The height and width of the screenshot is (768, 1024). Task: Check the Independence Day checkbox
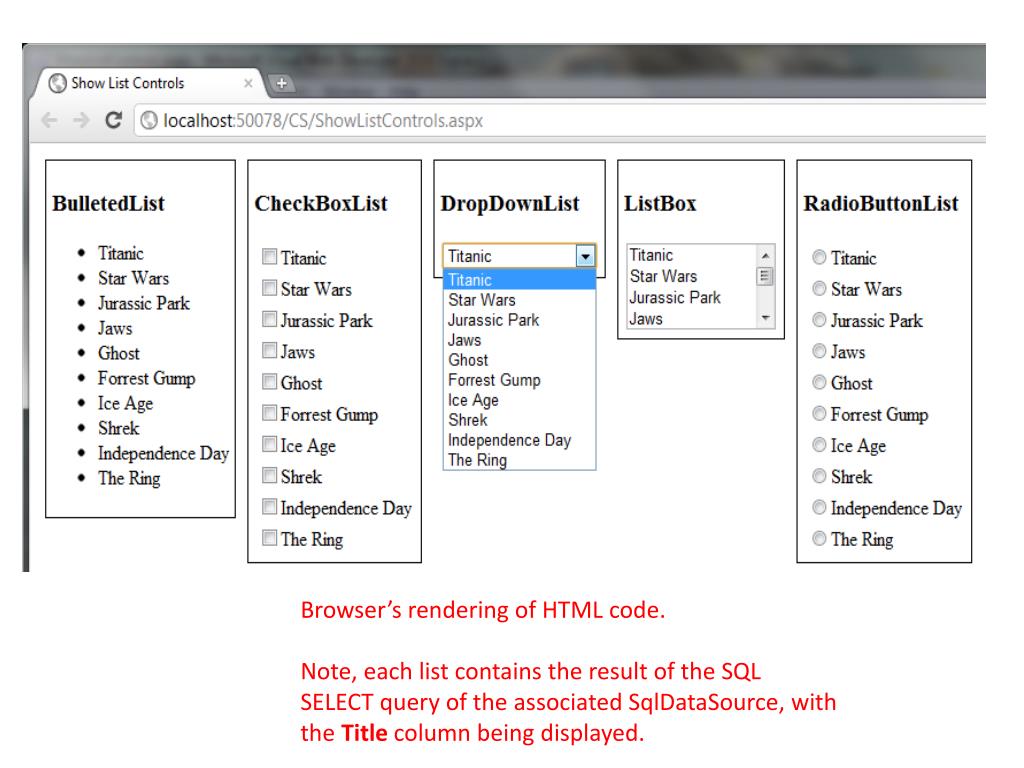269,506
